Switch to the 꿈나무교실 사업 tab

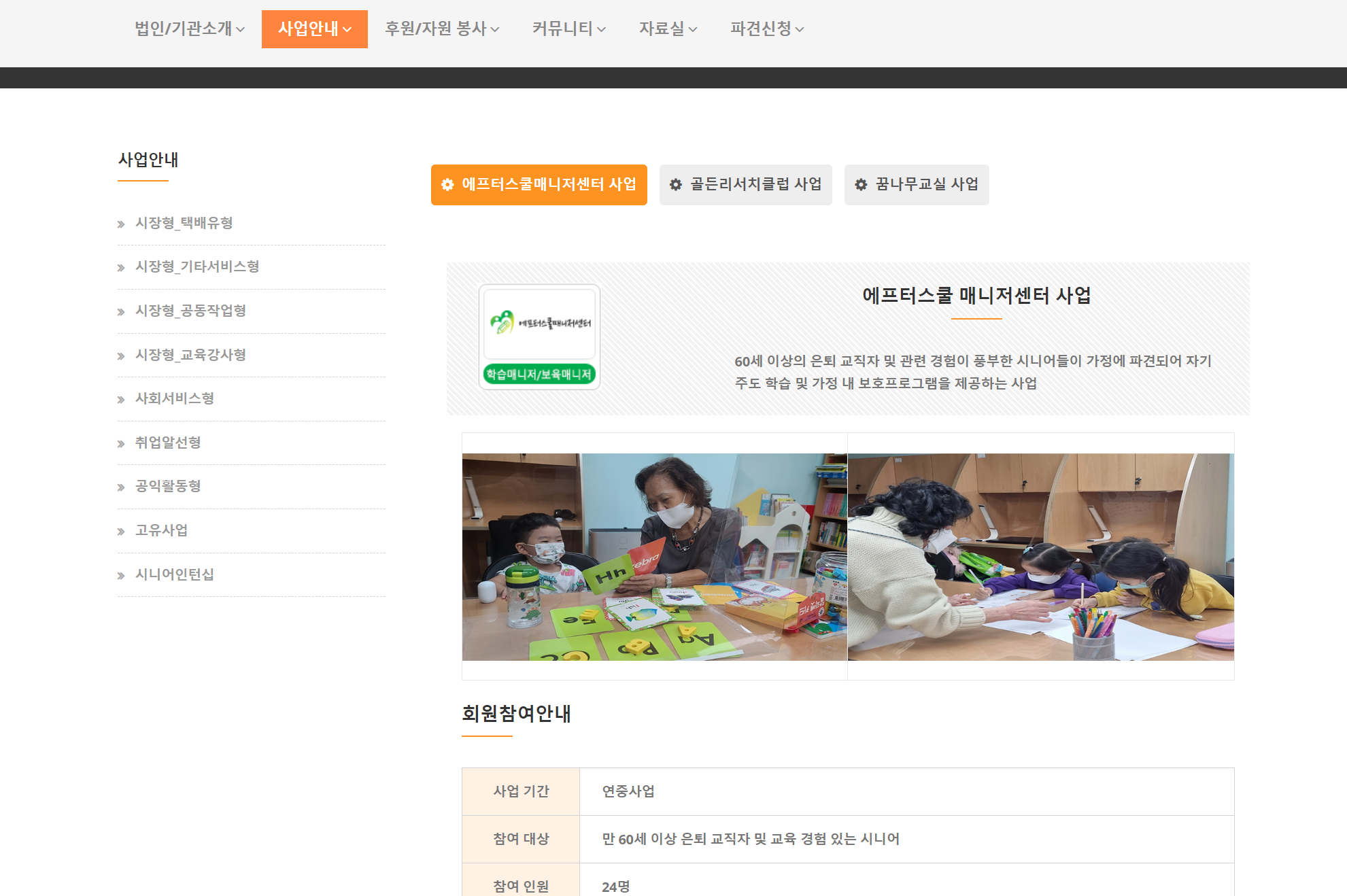click(x=917, y=185)
